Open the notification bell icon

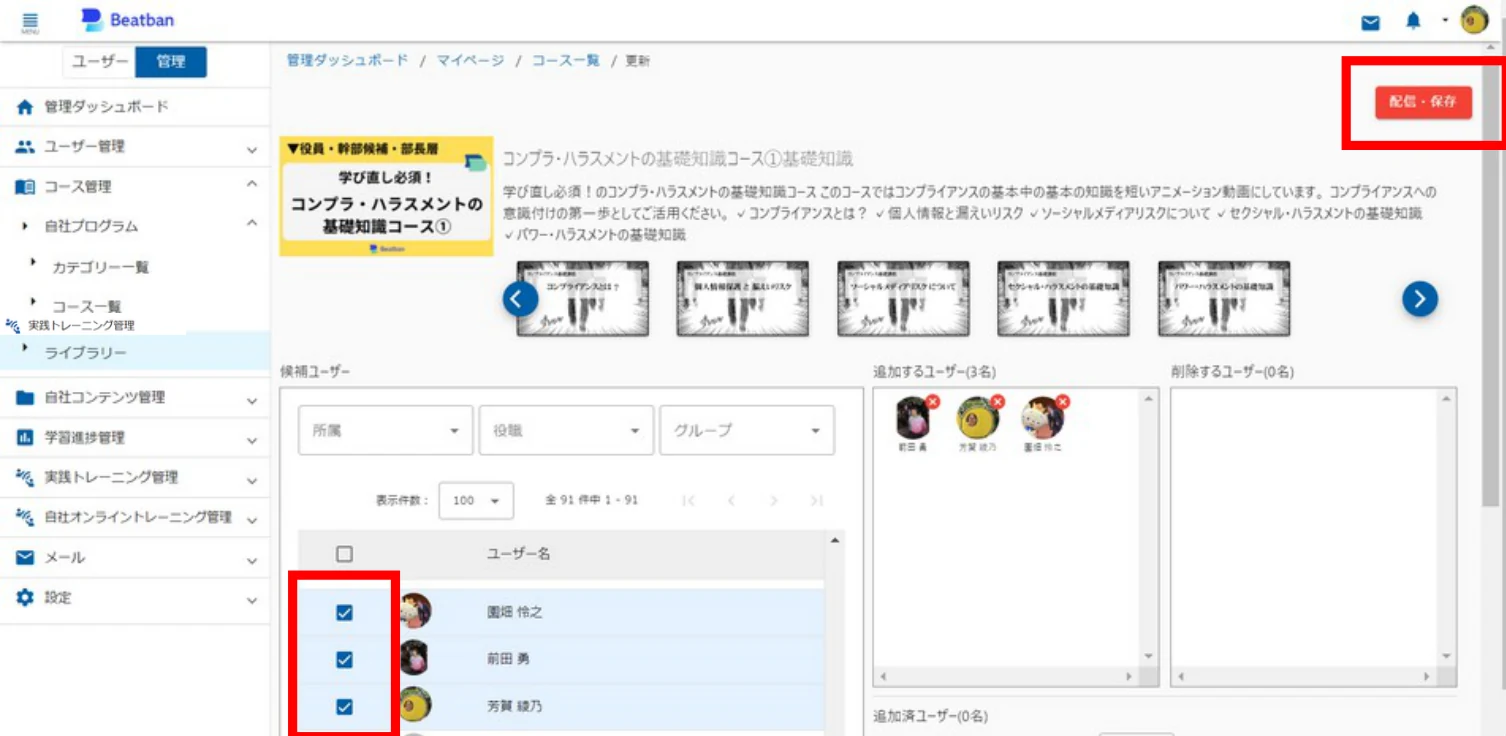coord(1413,21)
